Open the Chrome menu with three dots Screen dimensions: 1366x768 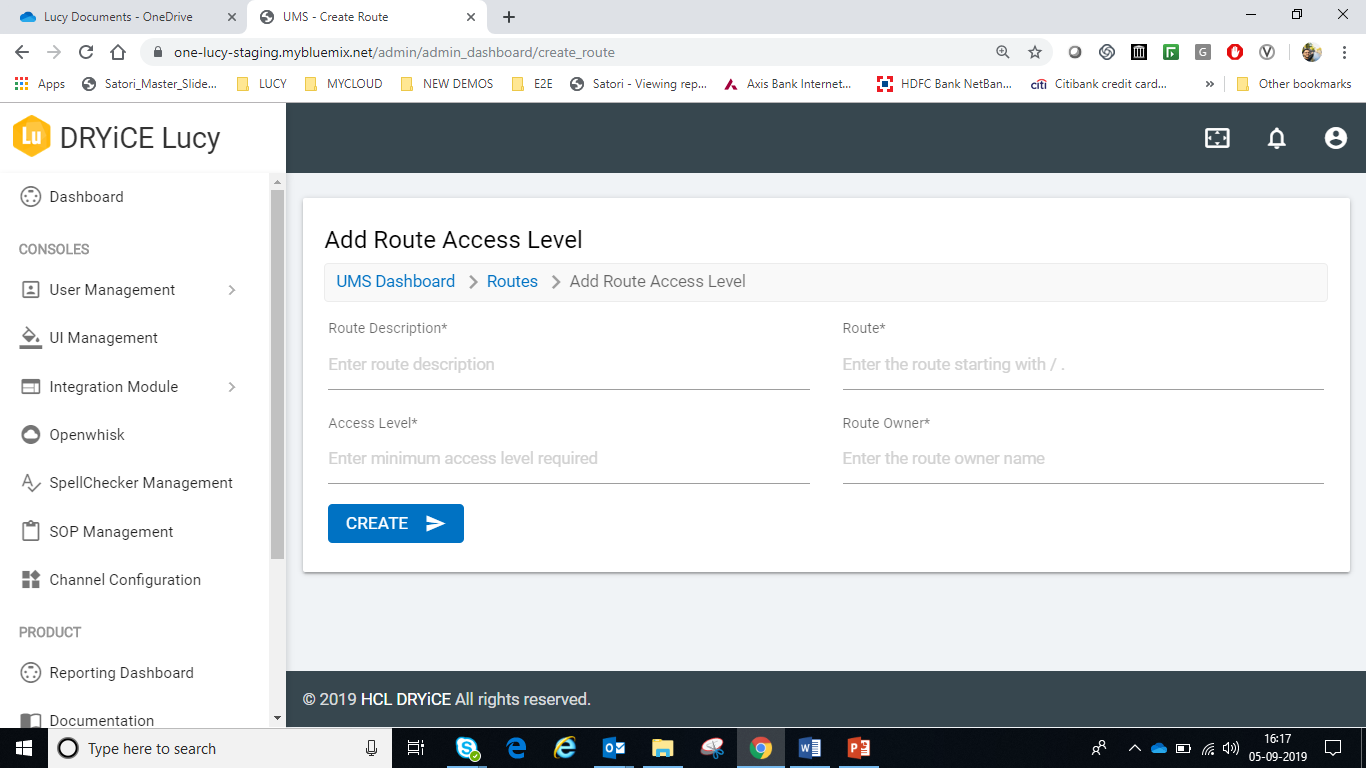(1345, 52)
